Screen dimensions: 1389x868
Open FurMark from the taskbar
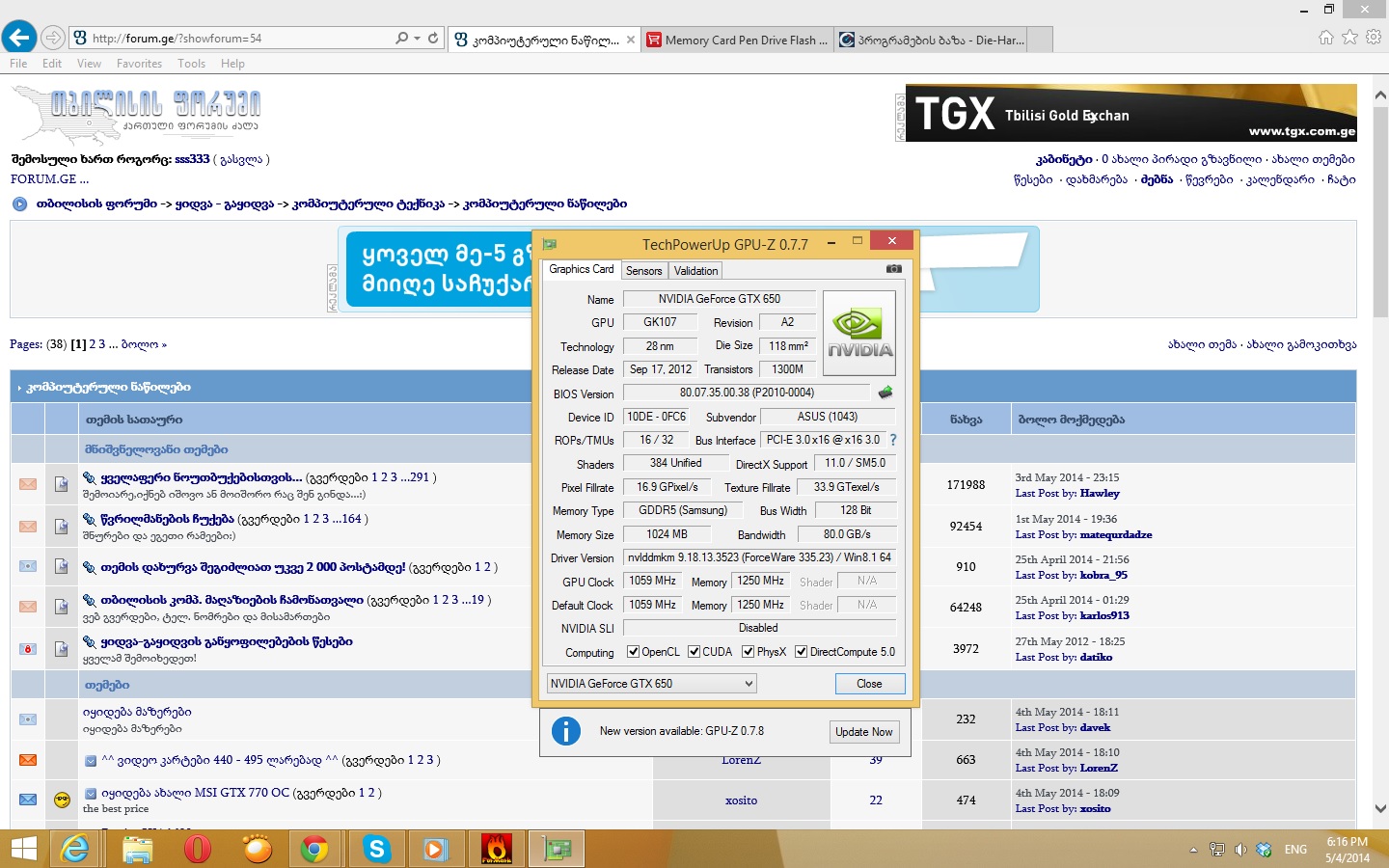(496, 849)
